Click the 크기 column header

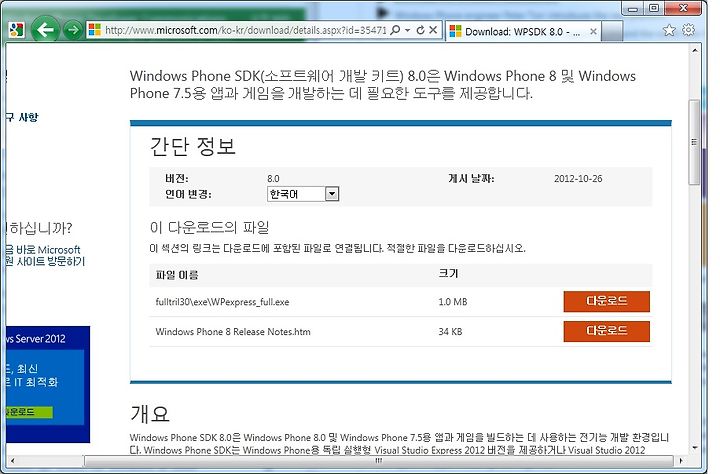point(448,273)
